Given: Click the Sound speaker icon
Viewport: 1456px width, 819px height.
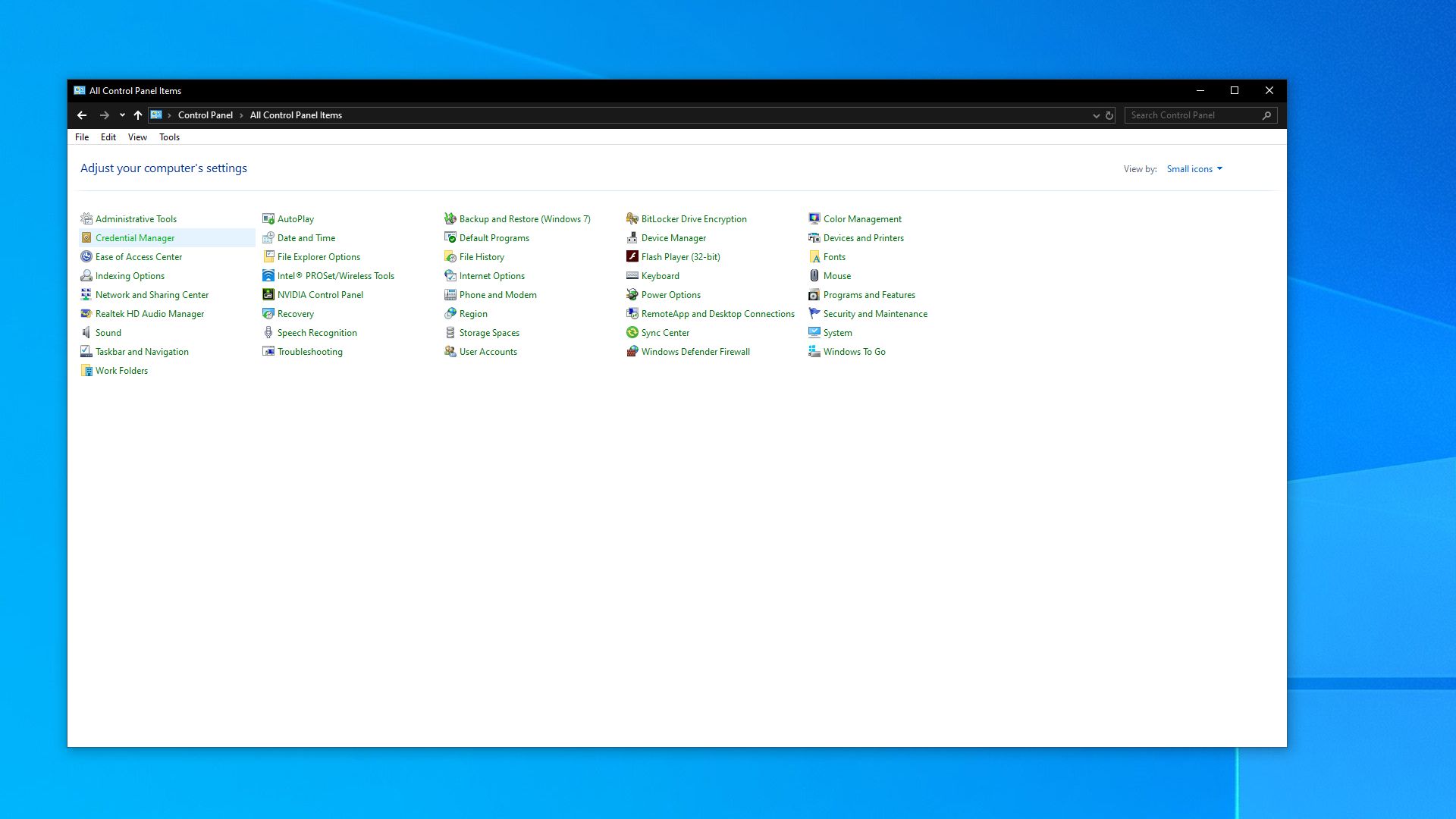Looking at the screenshot, I should (86, 332).
